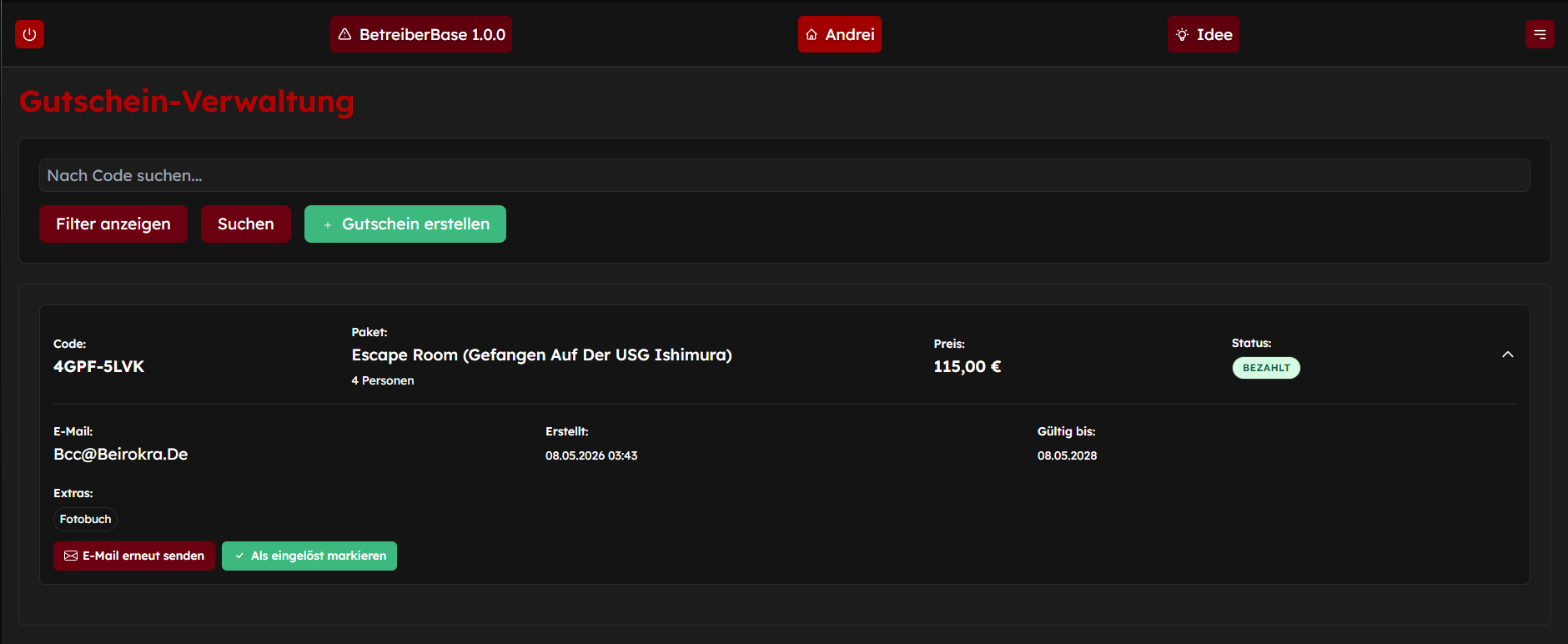Screen dimensions: 1568x644
Task: Click the BetreiberBase 1.0.0 button
Action: (421, 34)
